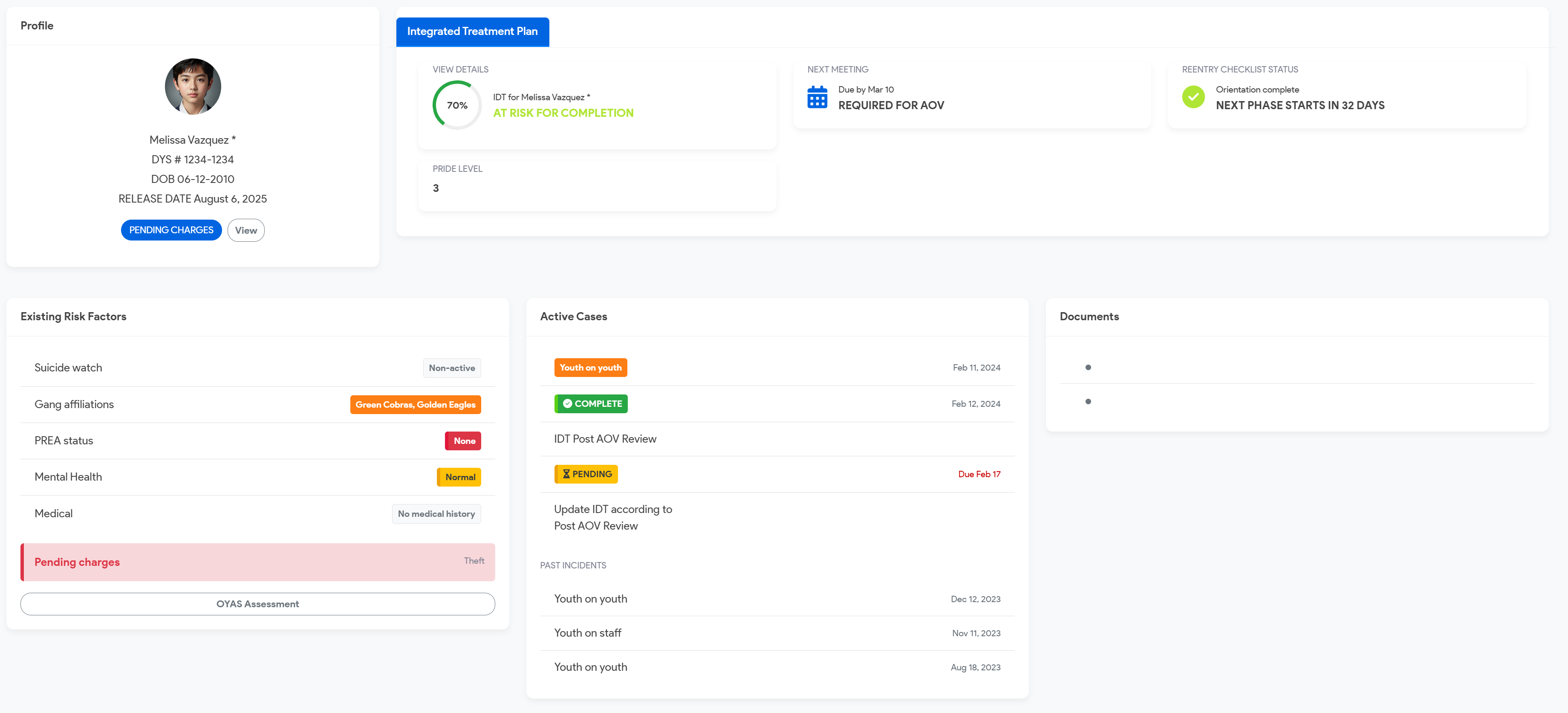Click the calendar icon under Next Meeting
Image resolution: width=1568 pixels, height=713 pixels.
coord(817,97)
